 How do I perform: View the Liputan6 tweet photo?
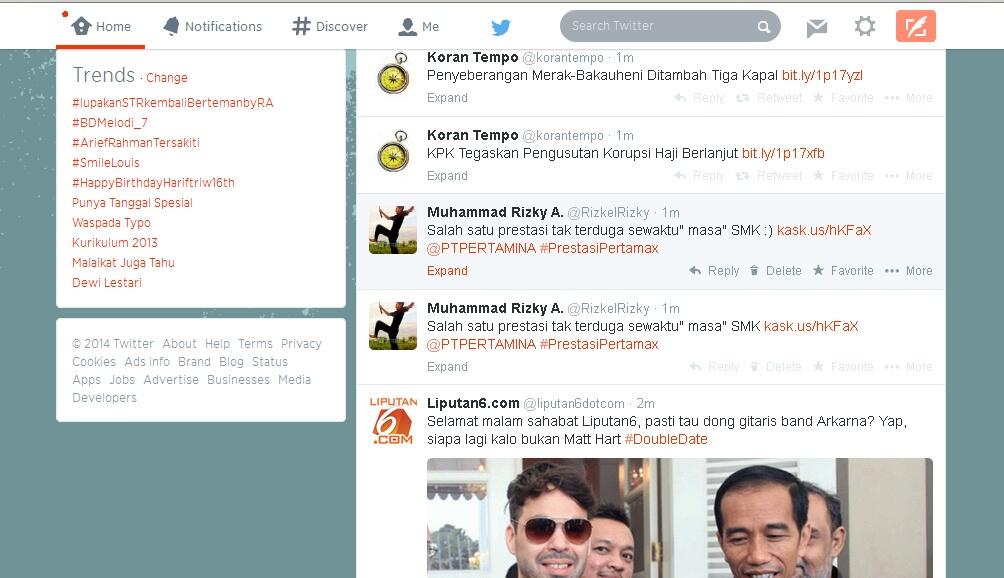[680, 518]
